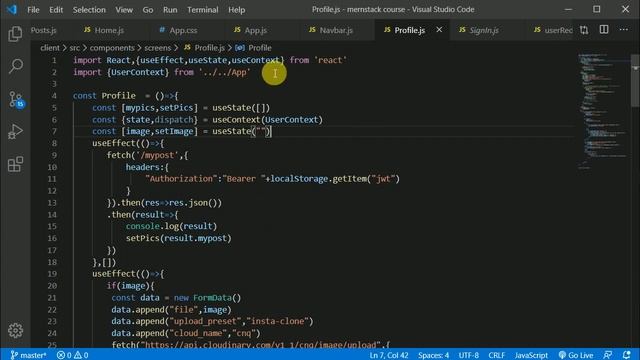The image size is (640, 360).
Task: Switch to the Home.js tab
Action: 109,30
